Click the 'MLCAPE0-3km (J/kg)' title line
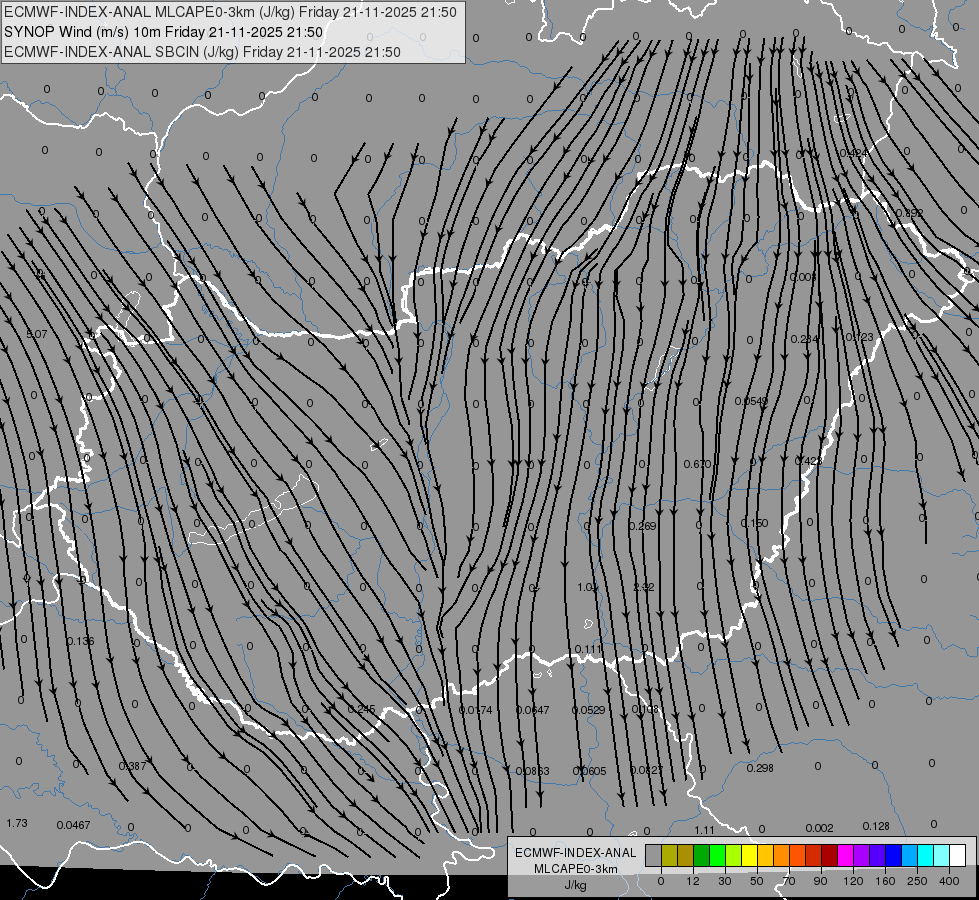979x900 pixels. (230, 12)
